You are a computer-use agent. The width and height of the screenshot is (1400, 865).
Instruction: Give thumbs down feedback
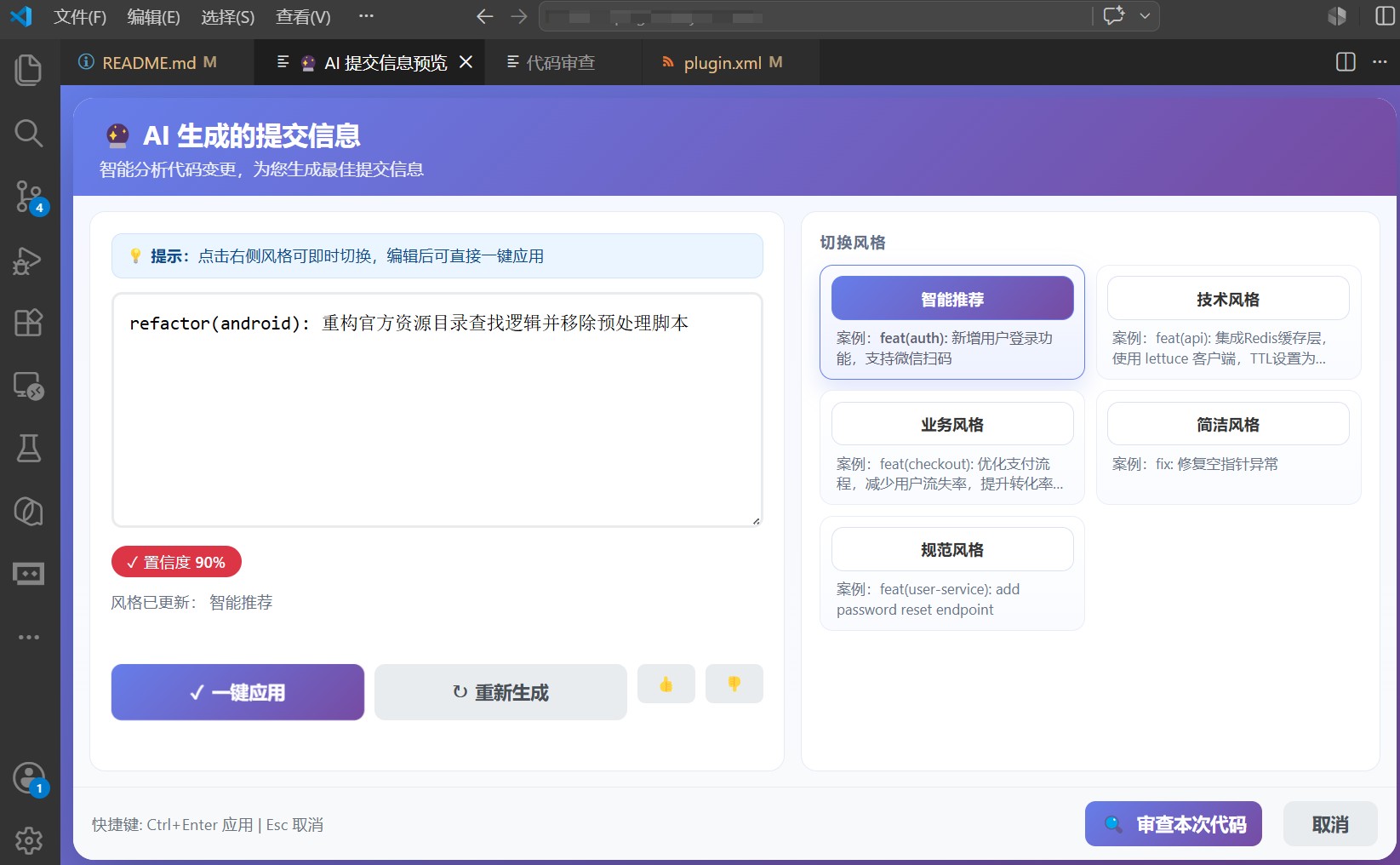[x=734, y=684]
